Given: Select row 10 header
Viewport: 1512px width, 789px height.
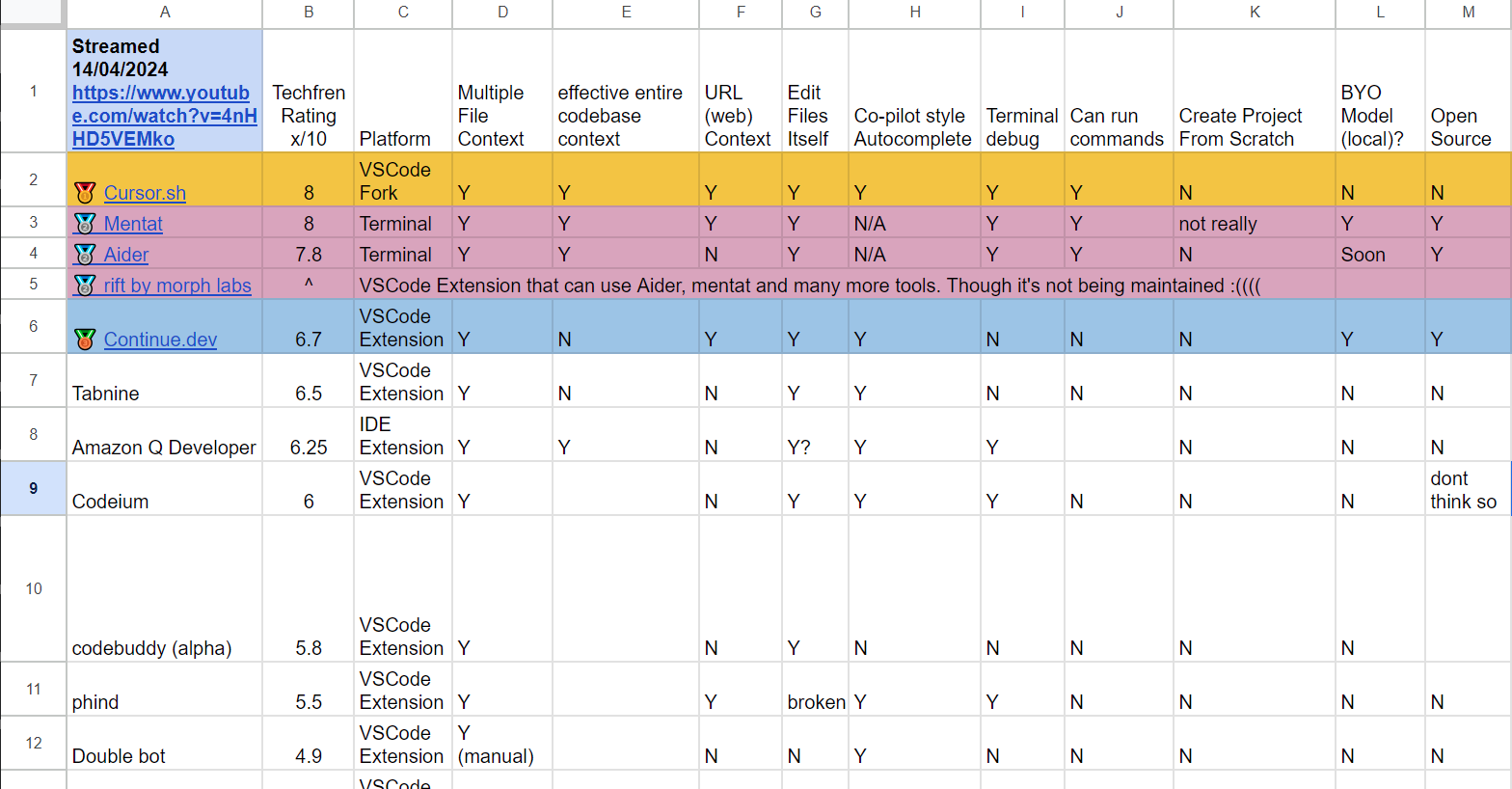Looking at the screenshot, I should tap(34, 588).
